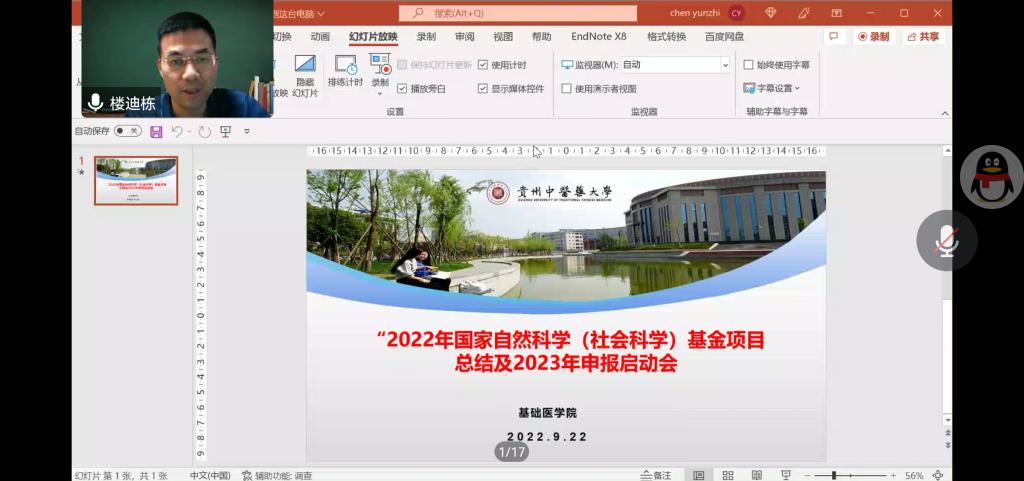
Task: Expand the Subtitle Settings dropdown
Action: coord(775,88)
